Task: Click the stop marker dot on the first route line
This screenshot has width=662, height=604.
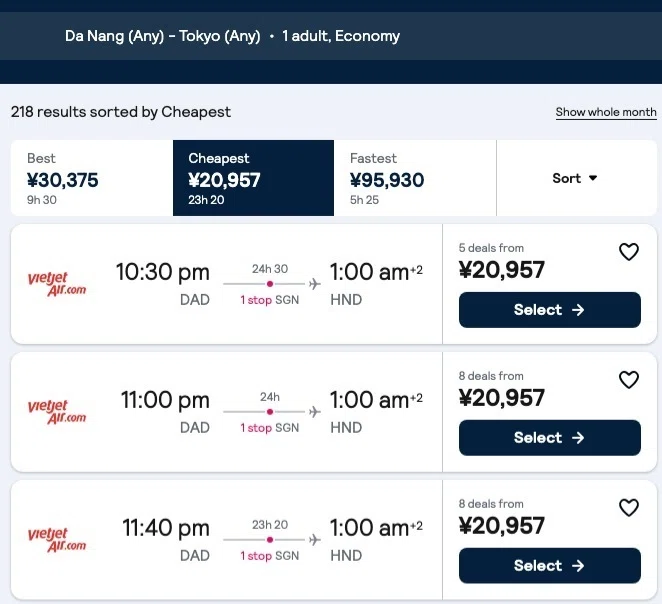Action: 270,284
